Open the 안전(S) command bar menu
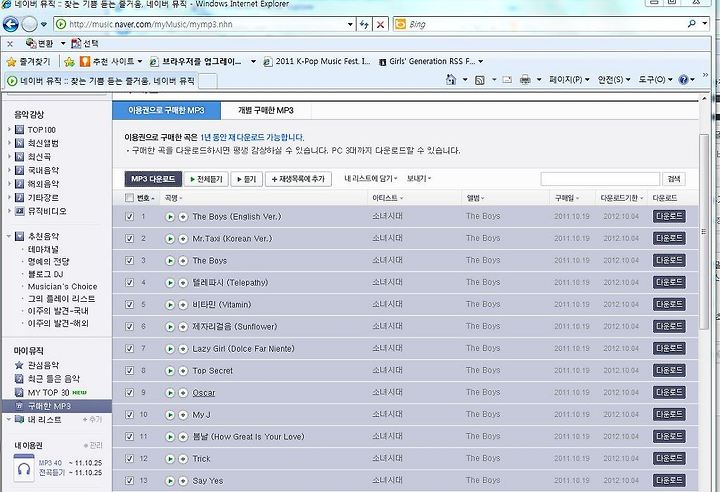Image resolution: width=720 pixels, height=492 pixels. pos(613,80)
